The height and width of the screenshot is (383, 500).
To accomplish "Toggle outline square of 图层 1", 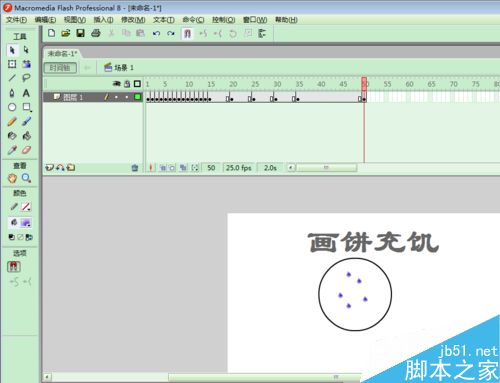I will tap(137, 97).
